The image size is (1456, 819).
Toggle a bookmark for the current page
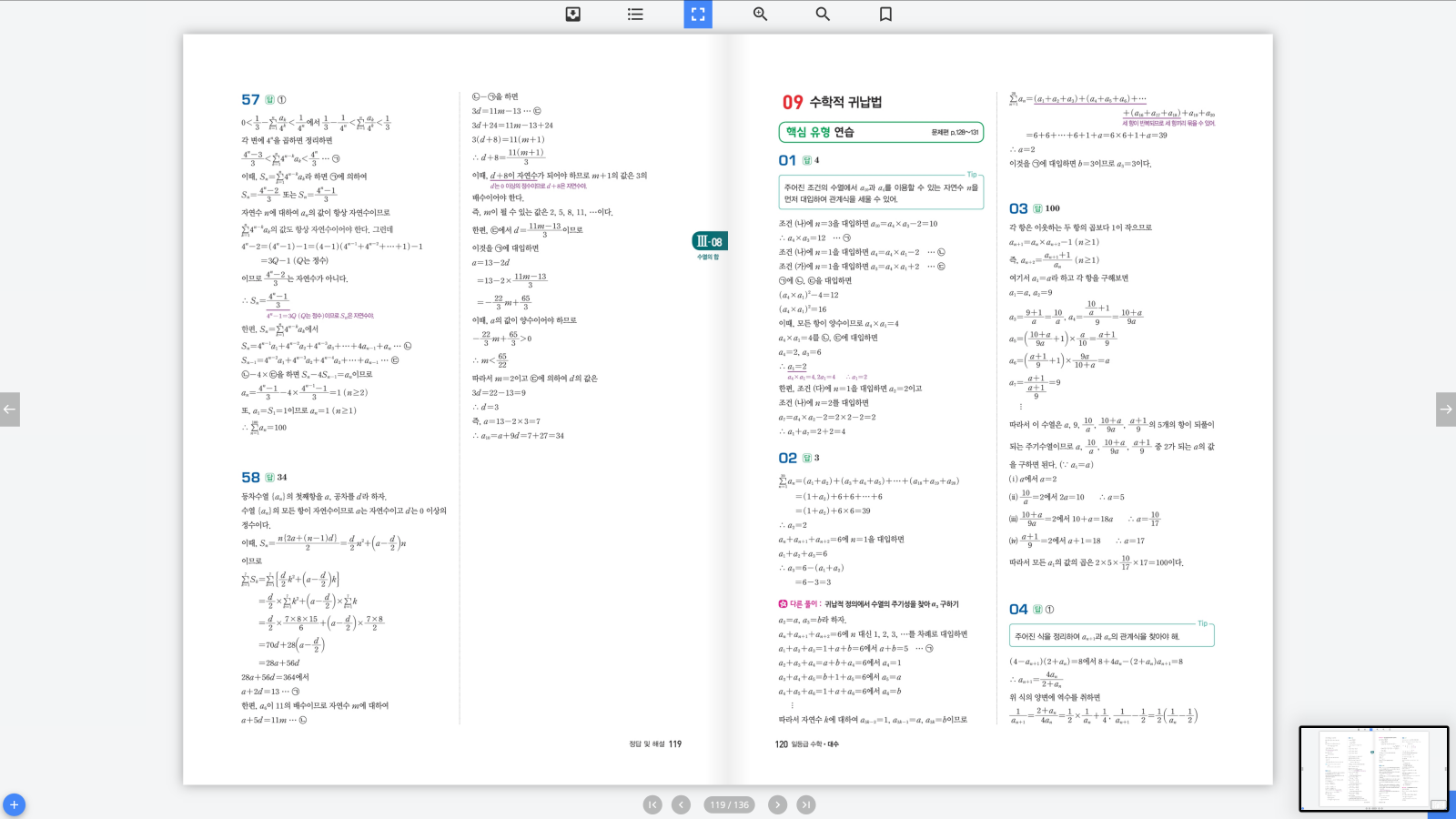pyautogui.click(x=886, y=14)
